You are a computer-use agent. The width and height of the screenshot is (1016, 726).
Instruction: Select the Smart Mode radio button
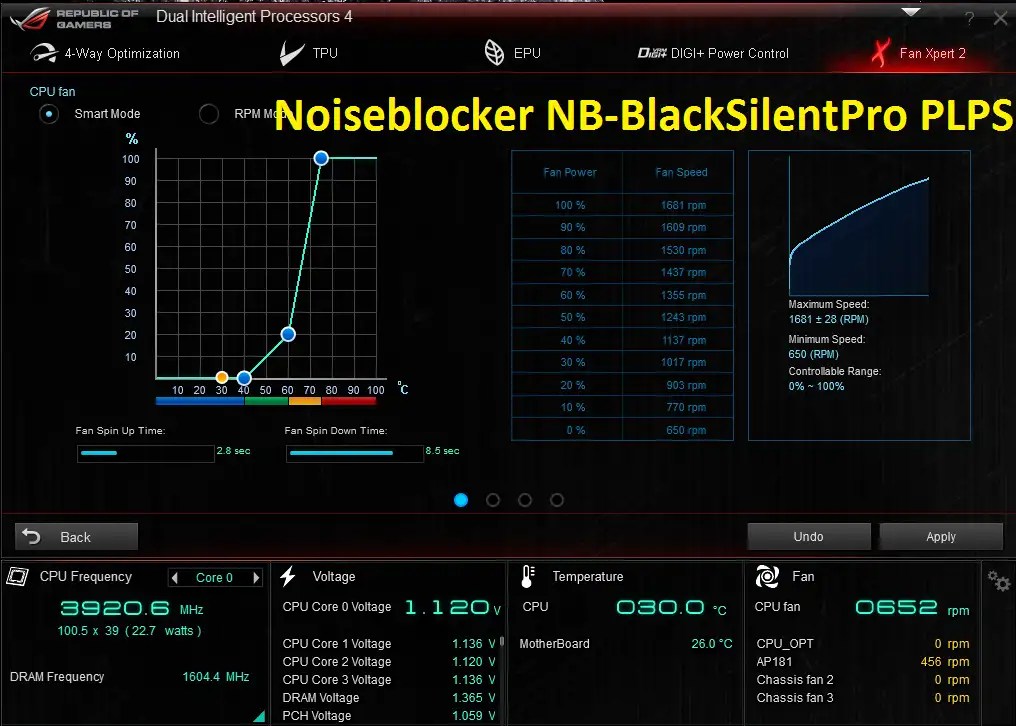click(x=49, y=114)
